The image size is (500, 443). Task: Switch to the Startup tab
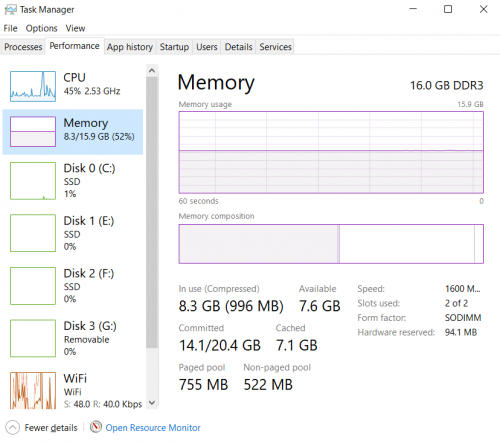[174, 47]
